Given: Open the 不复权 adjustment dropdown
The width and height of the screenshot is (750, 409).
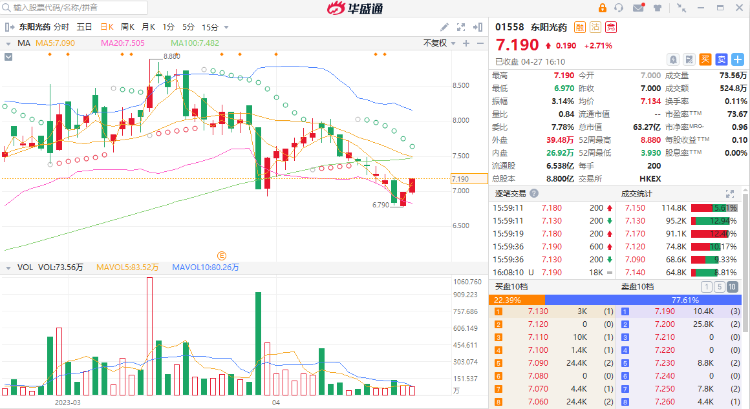Looking at the screenshot, I should [439, 43].
